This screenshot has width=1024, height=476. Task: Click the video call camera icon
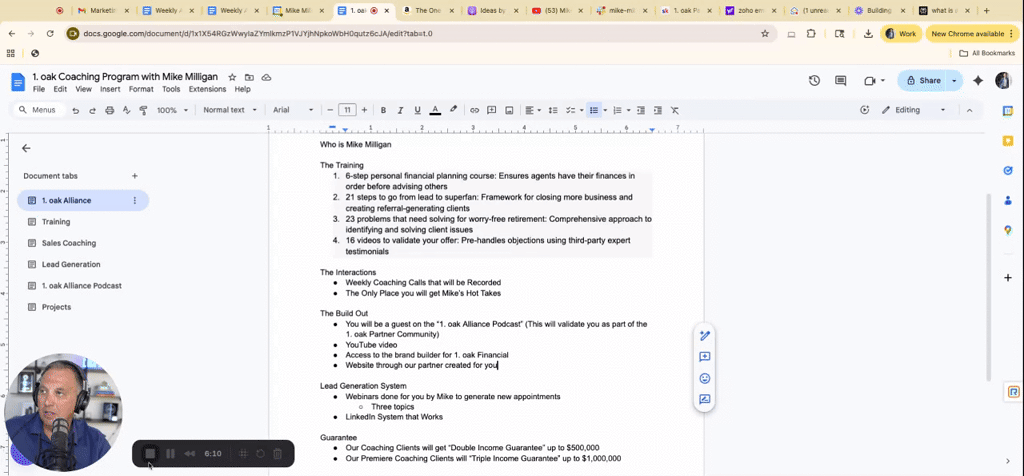[869, 80]
